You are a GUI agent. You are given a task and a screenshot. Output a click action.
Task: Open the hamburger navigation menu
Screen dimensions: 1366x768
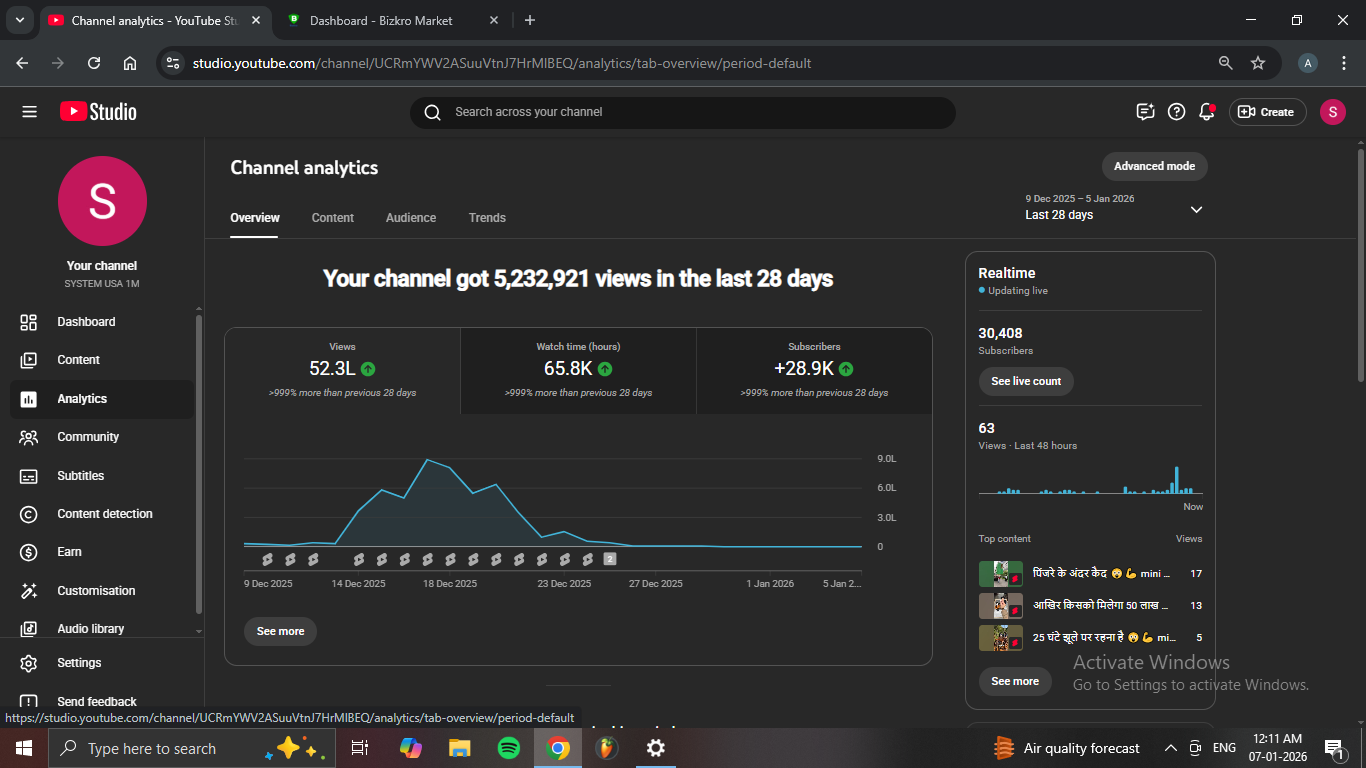pyautogui.click(x=29, y=112)
